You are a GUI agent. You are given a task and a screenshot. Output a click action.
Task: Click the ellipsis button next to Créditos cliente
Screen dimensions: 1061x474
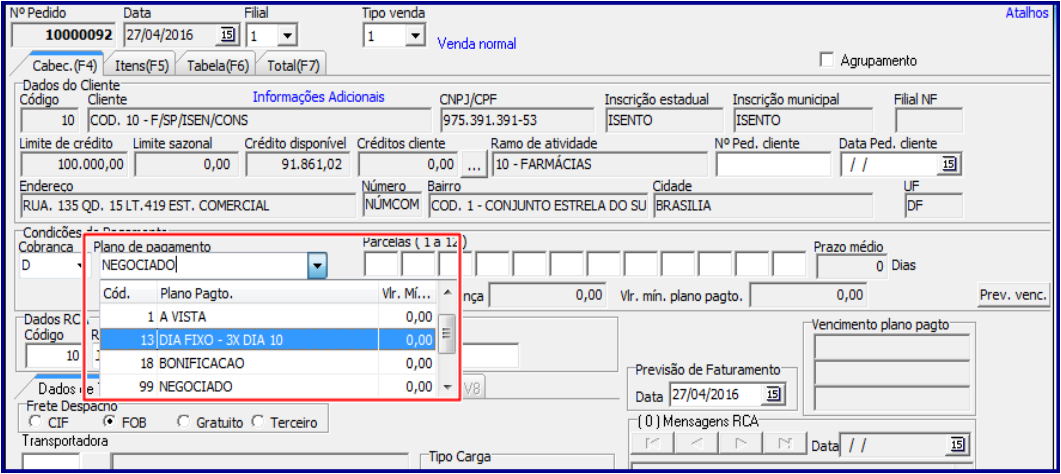coord(474,164)
